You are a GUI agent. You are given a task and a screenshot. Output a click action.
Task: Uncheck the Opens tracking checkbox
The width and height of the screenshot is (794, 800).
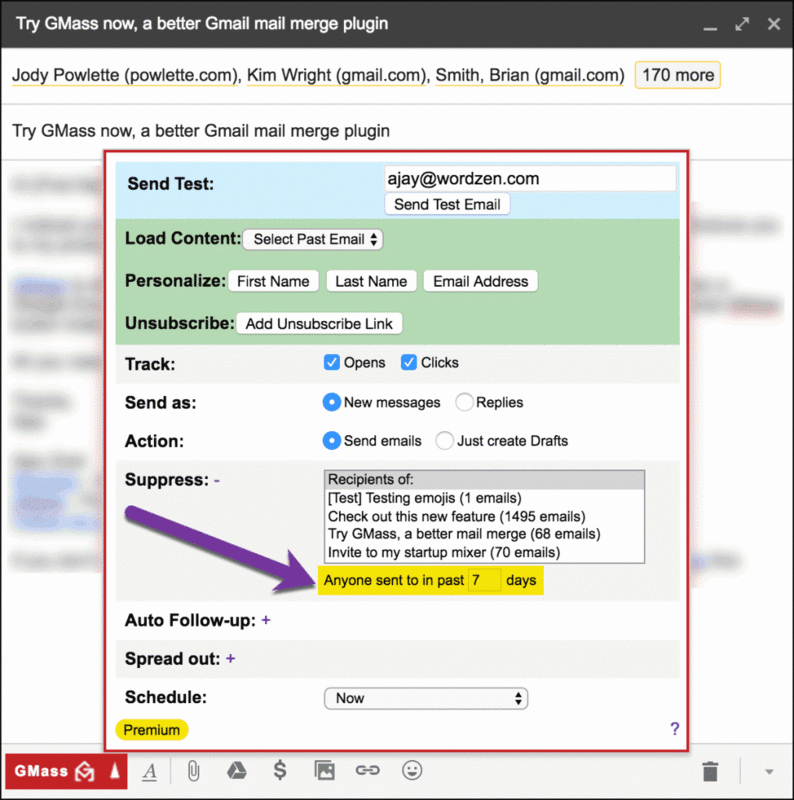point(332,363)
